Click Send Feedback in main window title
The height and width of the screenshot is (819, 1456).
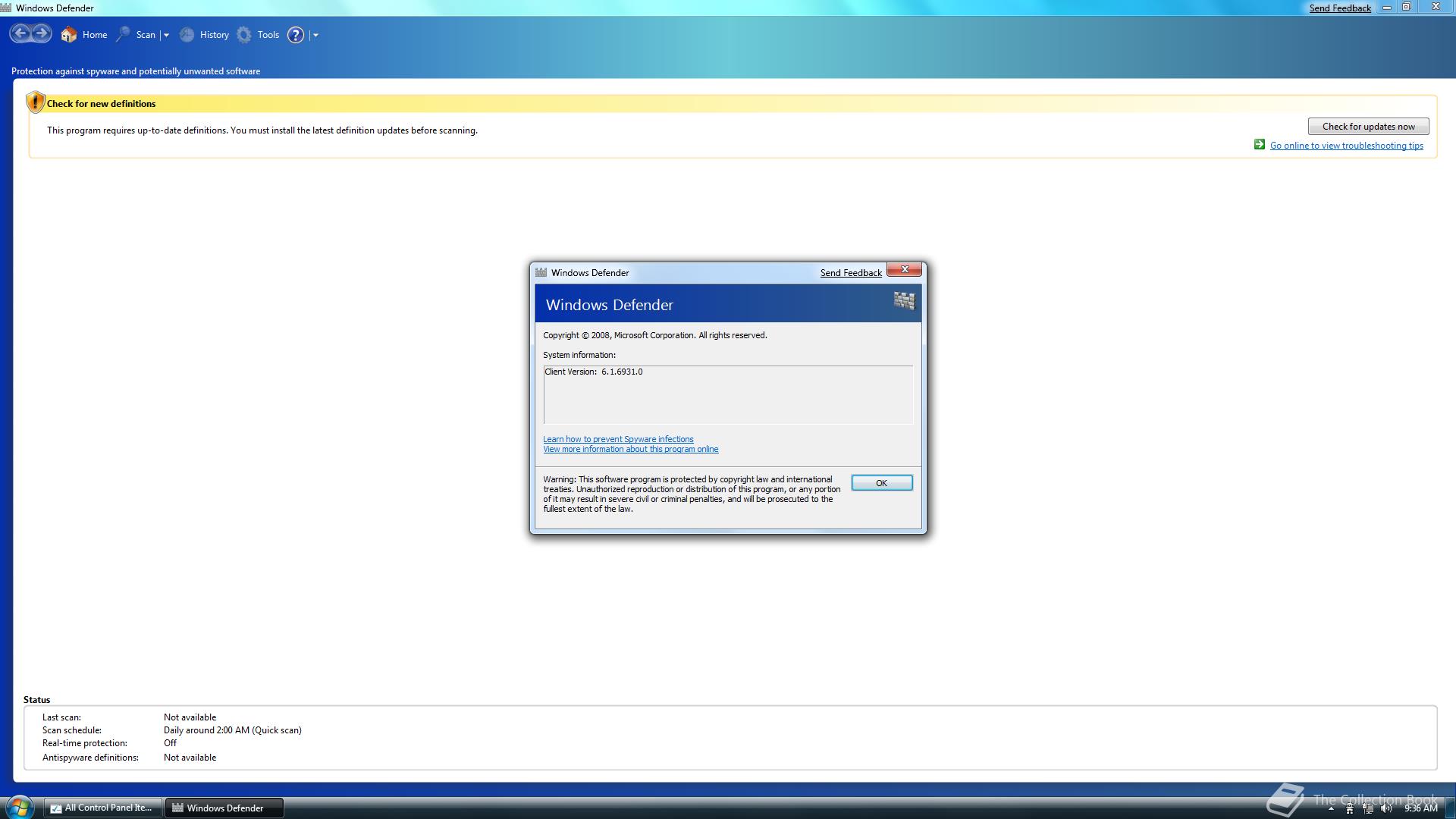tap(1340, 8)
